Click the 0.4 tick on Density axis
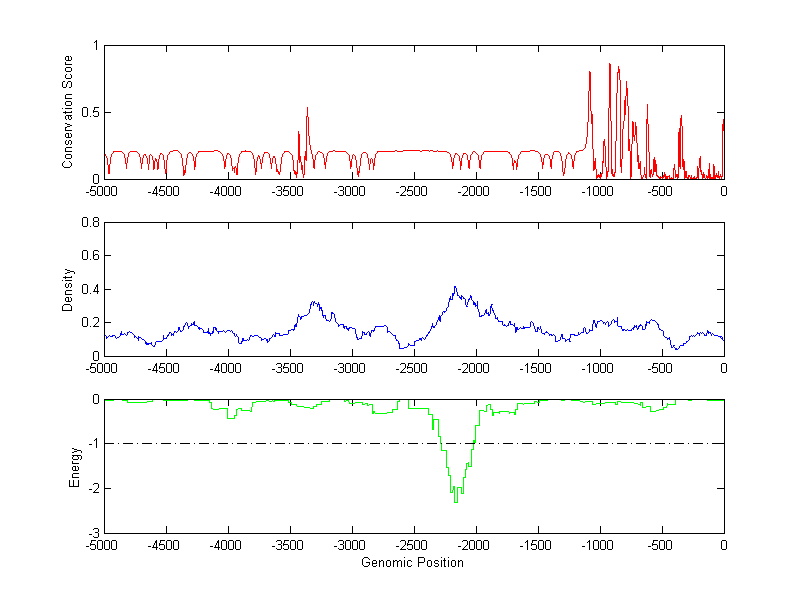The height and width of the screenshot is (599, 800). point(90,289)
